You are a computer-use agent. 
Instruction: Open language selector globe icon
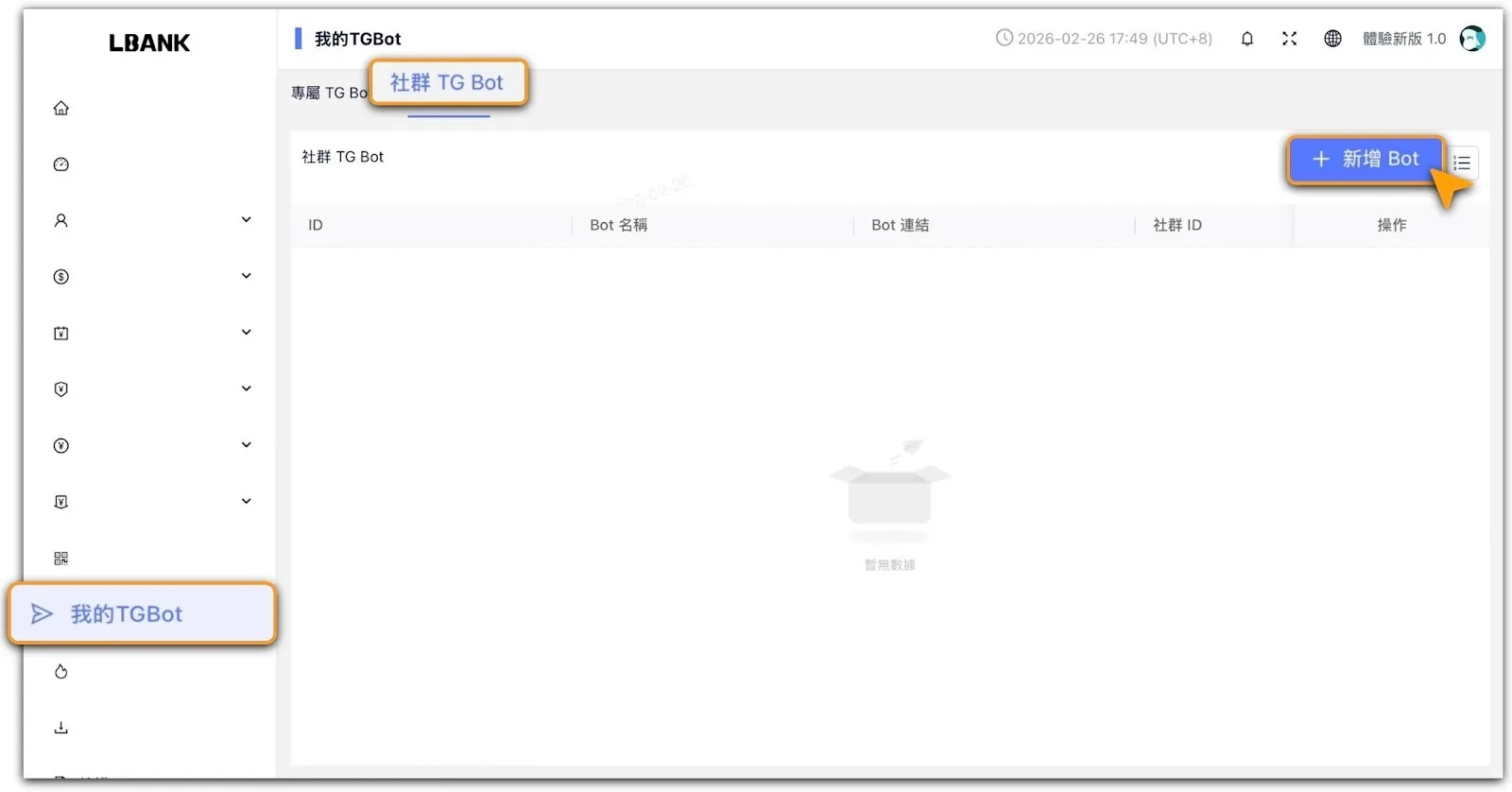(x=1332, y=39)
